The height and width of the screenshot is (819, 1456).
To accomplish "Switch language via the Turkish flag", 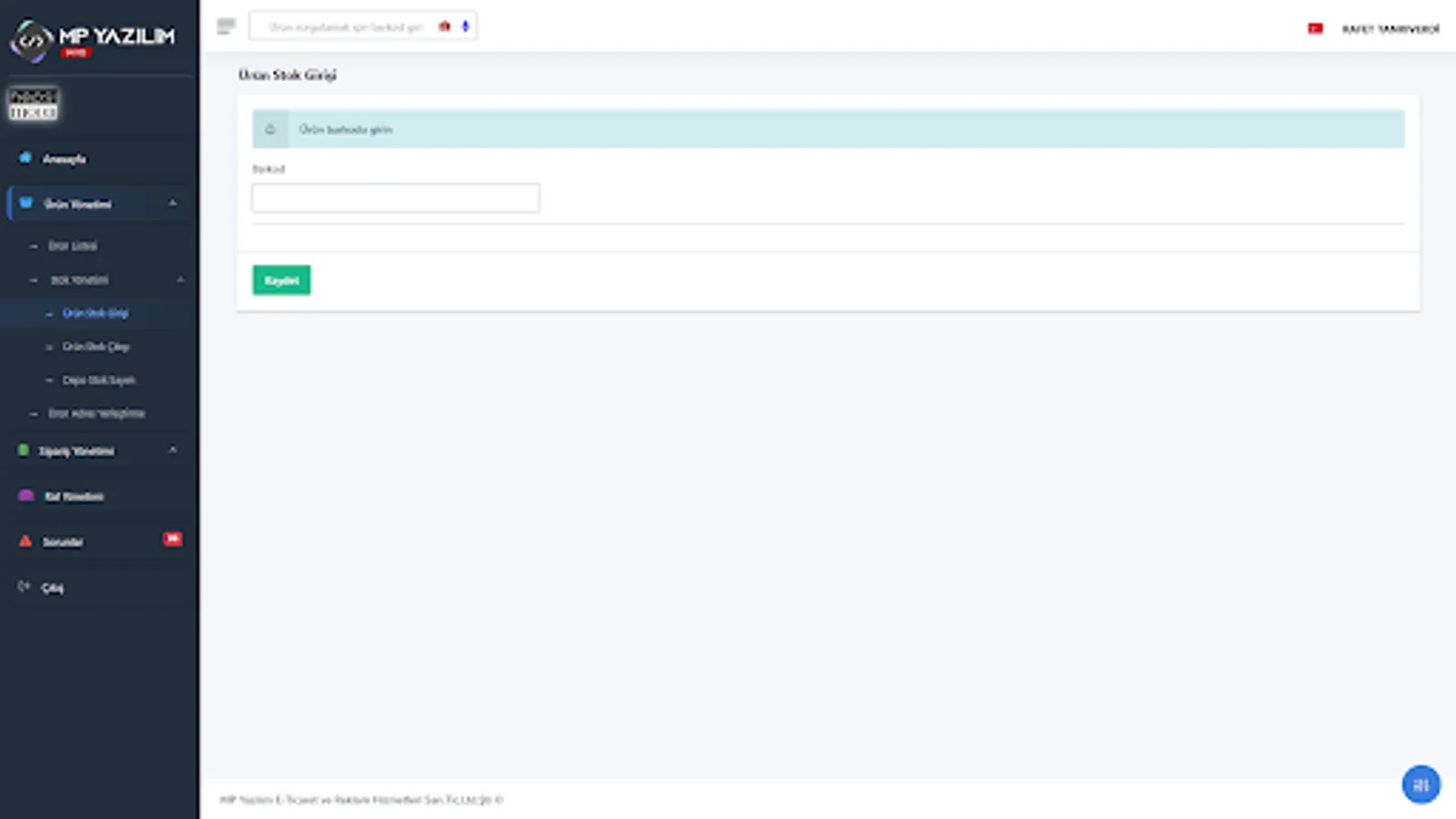I will tap(1316, 27).
